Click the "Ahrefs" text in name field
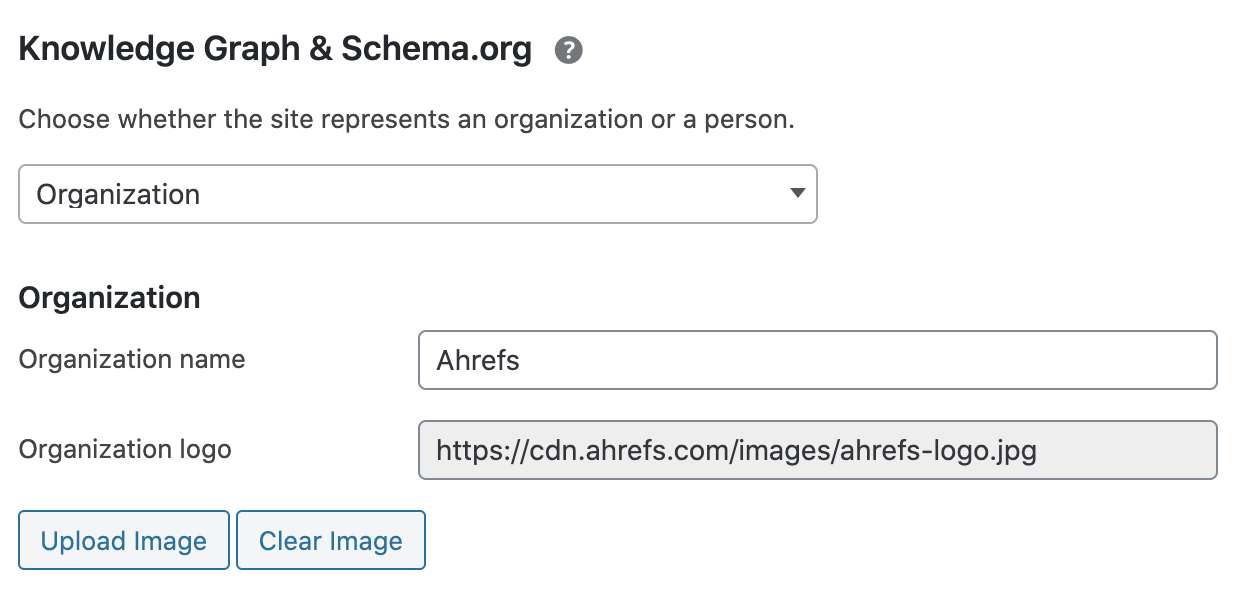 [x=478, y=360]
